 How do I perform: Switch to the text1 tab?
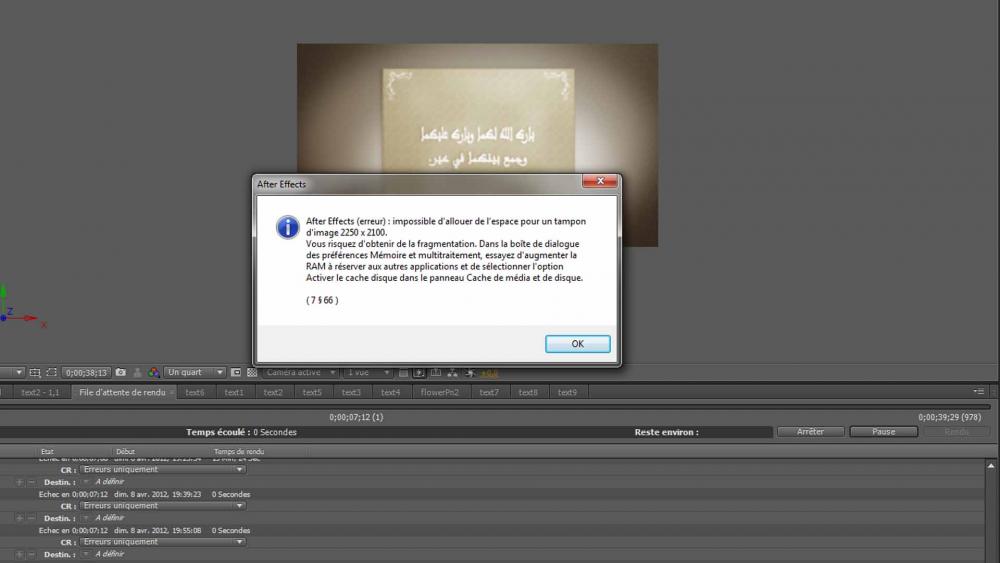pyautogui.click(x=233, y=392)
